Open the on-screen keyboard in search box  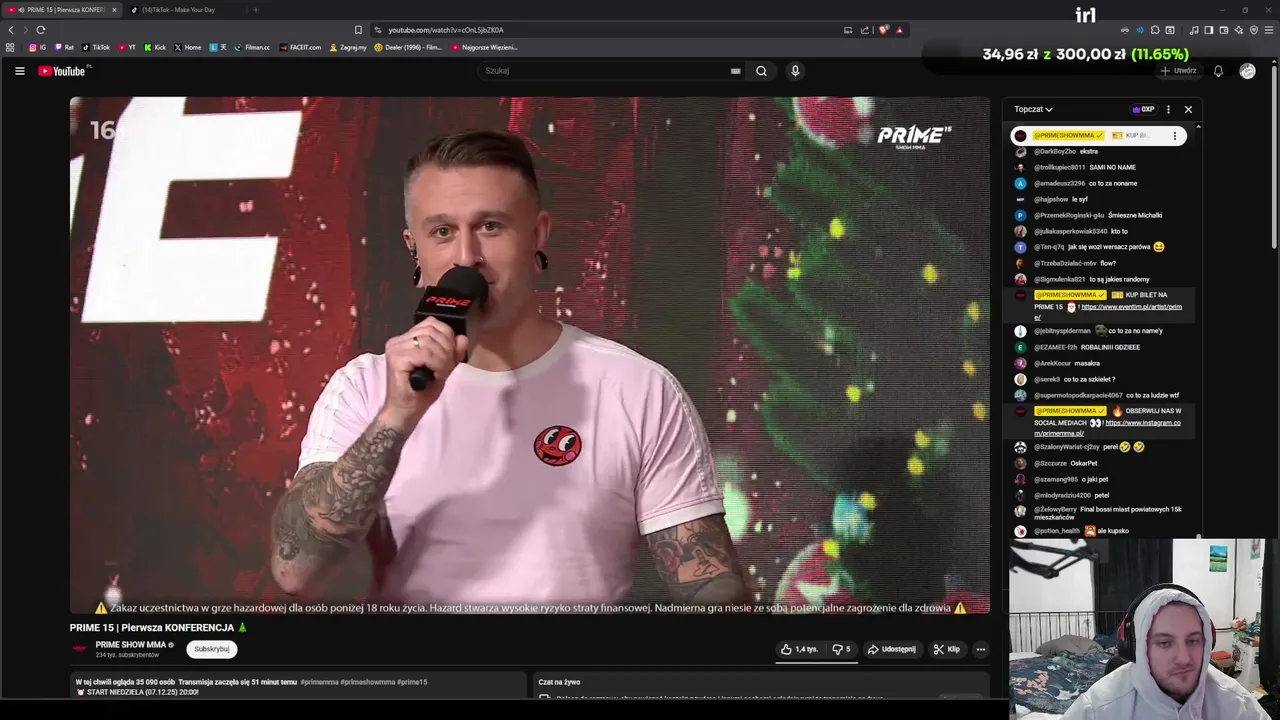click(735, 71)
